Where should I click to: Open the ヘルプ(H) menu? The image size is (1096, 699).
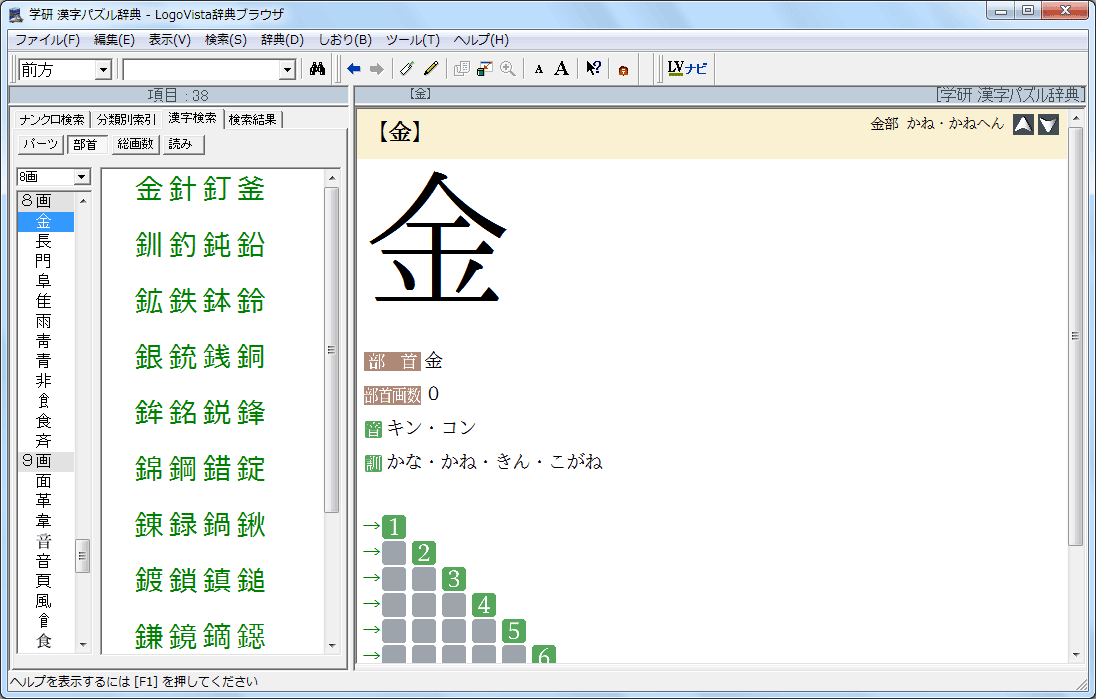[x=481, y=40]
